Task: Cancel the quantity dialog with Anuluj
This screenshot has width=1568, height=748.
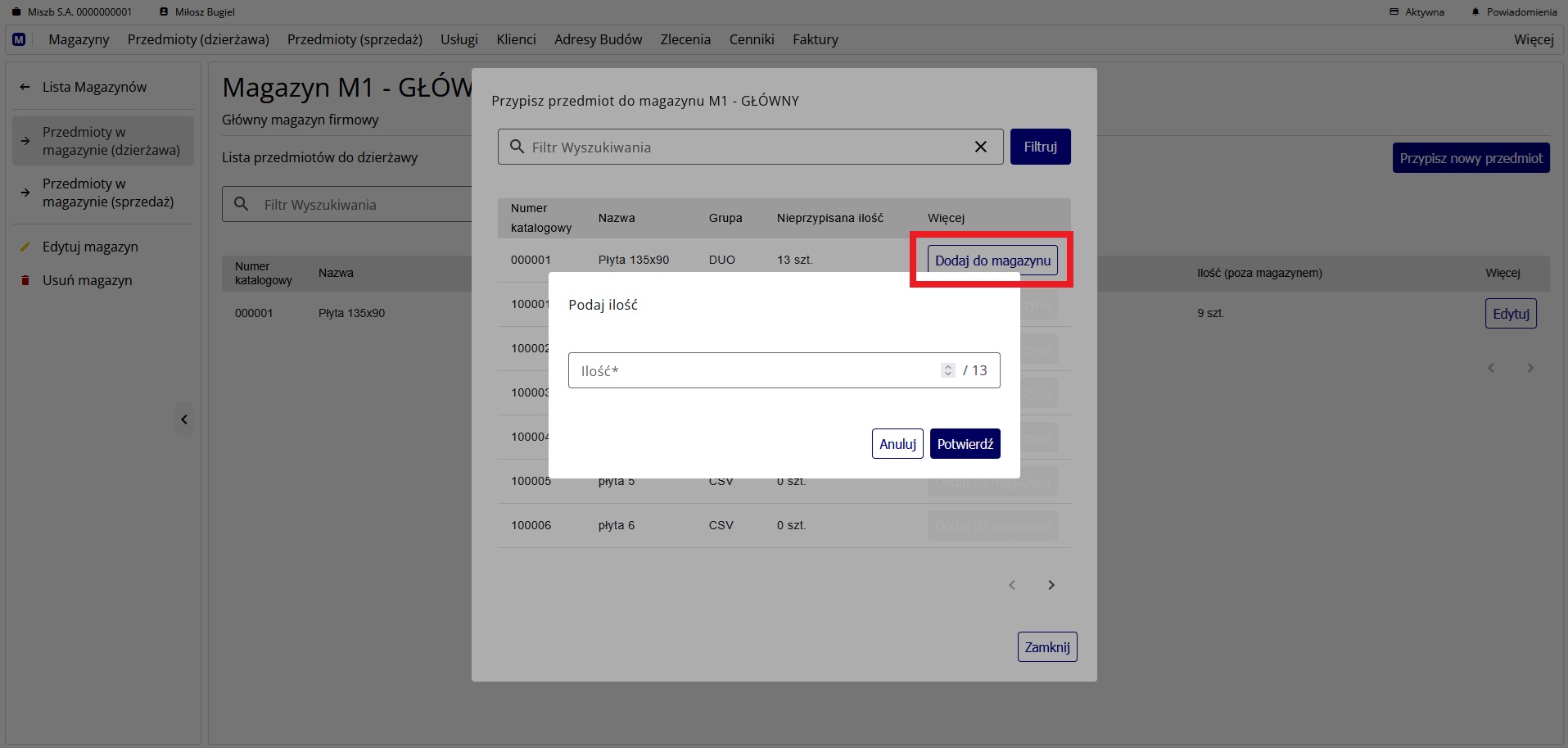Action: point(897,444)
